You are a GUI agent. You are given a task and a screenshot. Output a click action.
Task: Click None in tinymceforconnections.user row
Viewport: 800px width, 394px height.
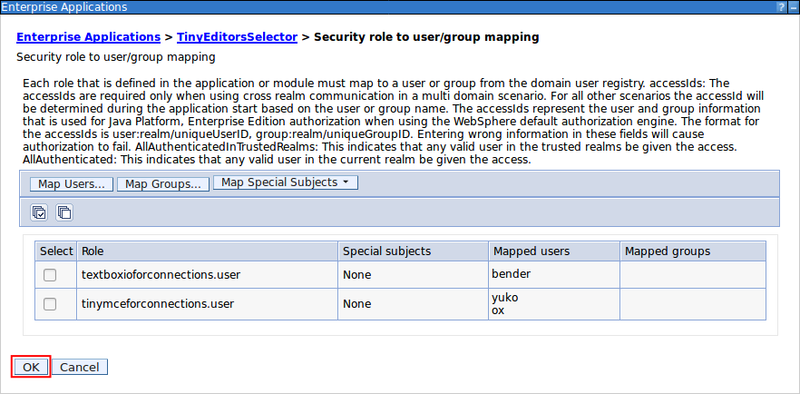click(x=357, y=304)
